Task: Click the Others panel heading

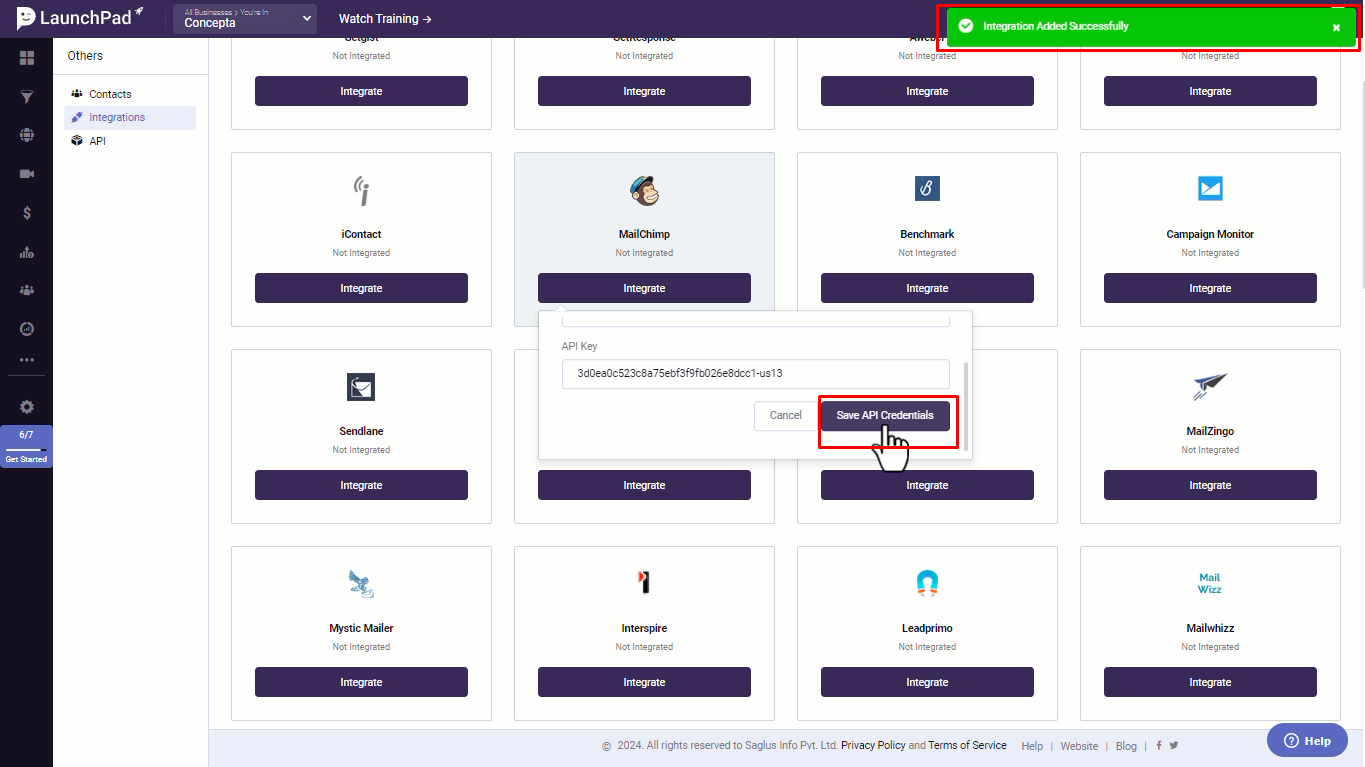Action: click(85, 56)
